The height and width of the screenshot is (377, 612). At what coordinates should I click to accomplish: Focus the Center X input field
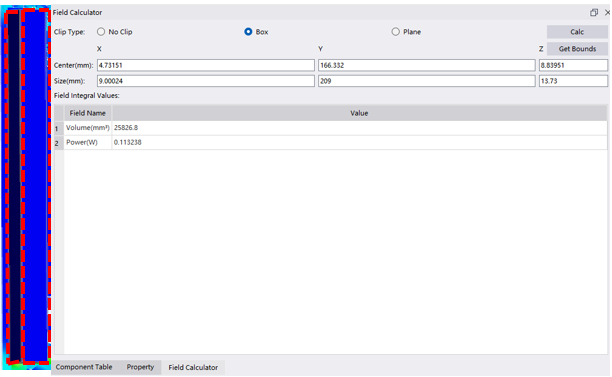(206, 65)
